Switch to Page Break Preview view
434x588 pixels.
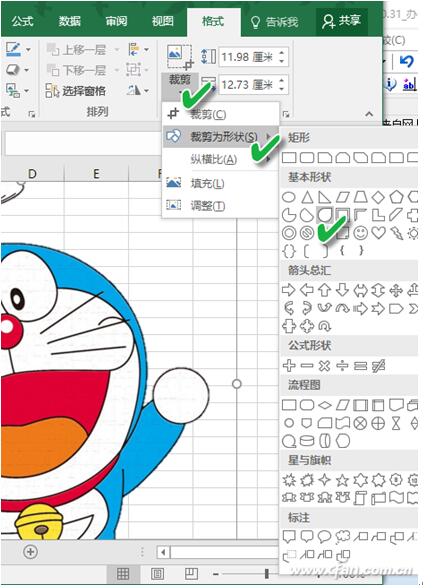[x=191, y=573]
